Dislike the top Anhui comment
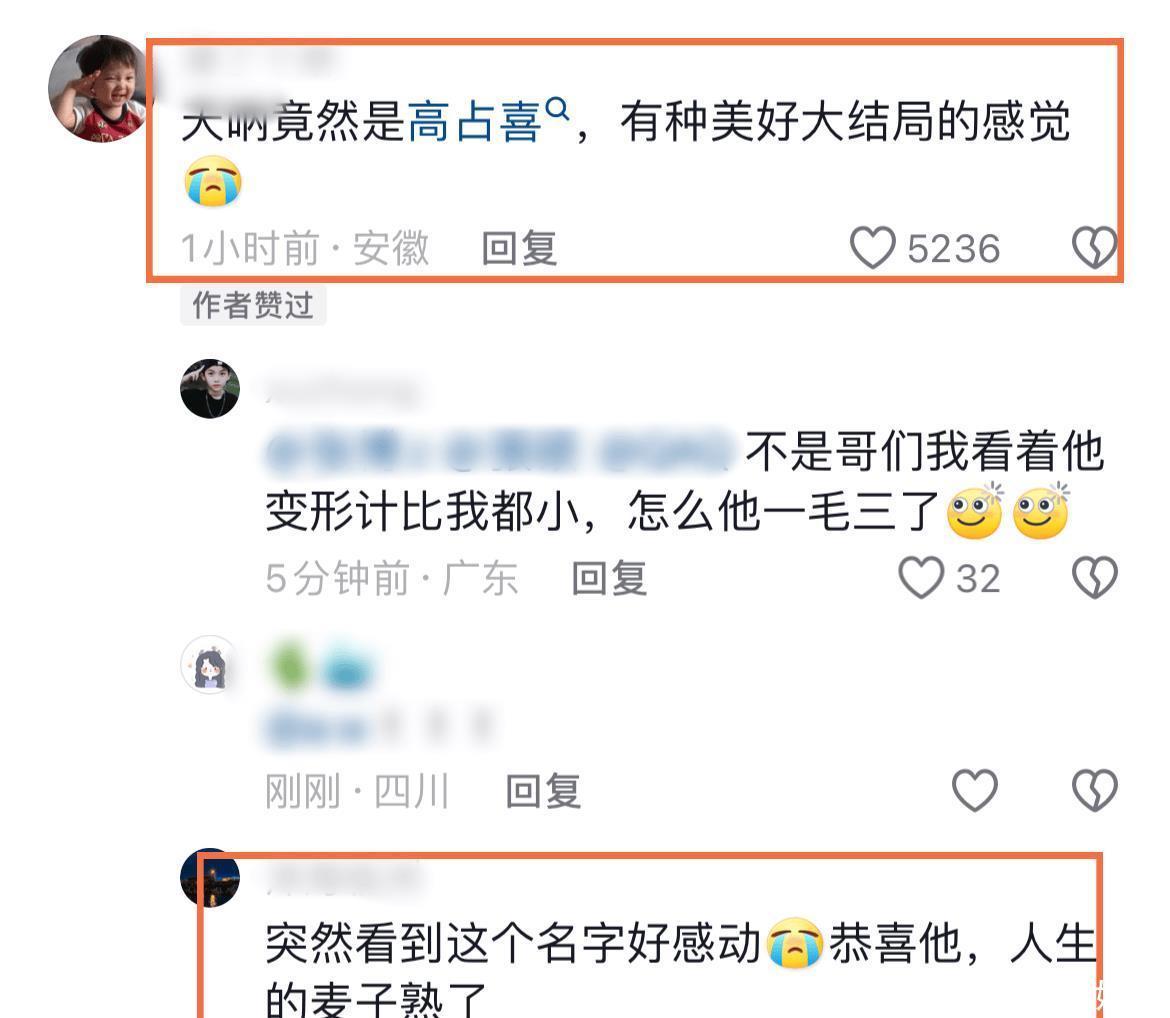 pyautogui.click(x=1094, y=248)
